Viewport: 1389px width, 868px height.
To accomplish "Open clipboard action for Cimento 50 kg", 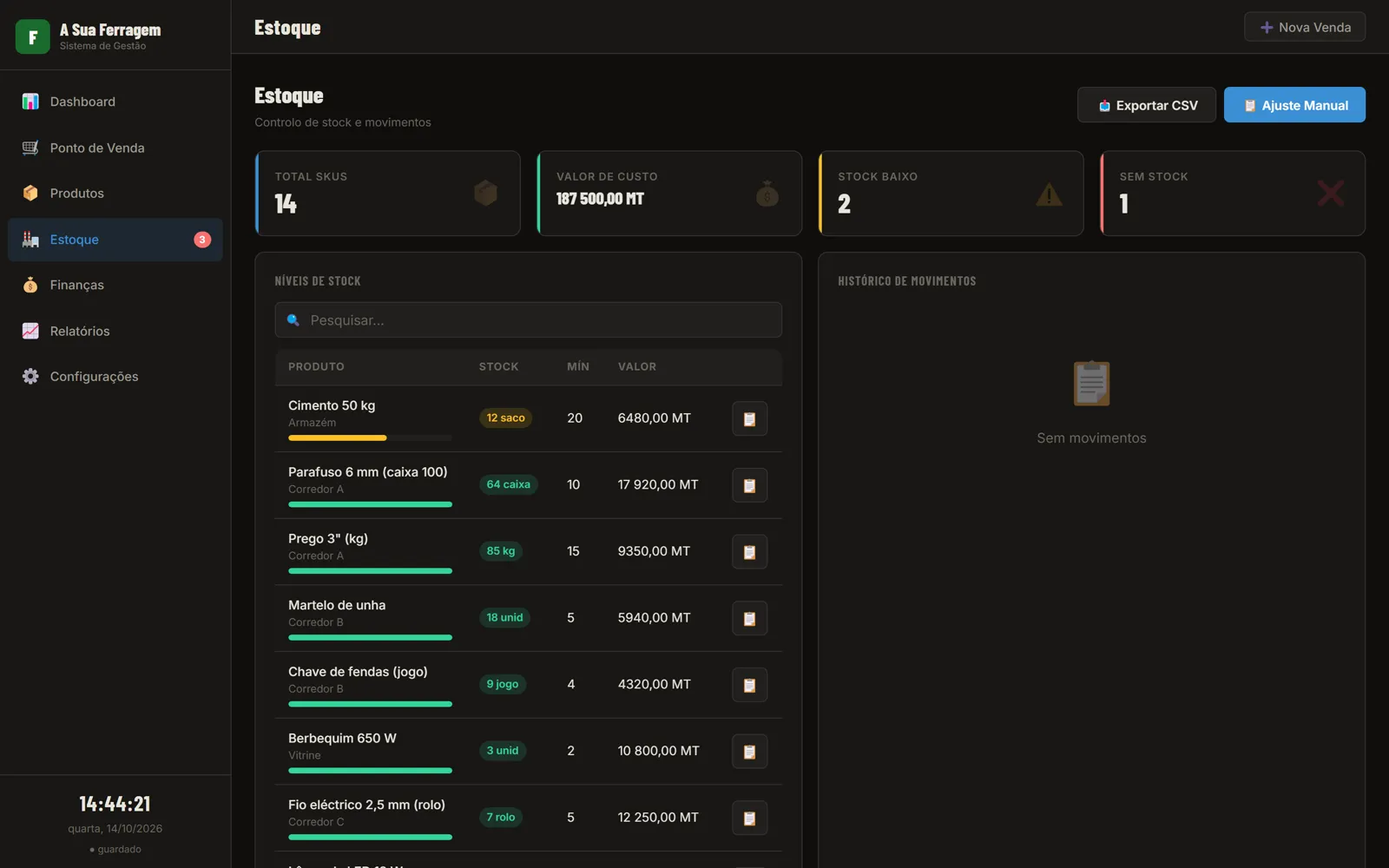I will point(749,418).
